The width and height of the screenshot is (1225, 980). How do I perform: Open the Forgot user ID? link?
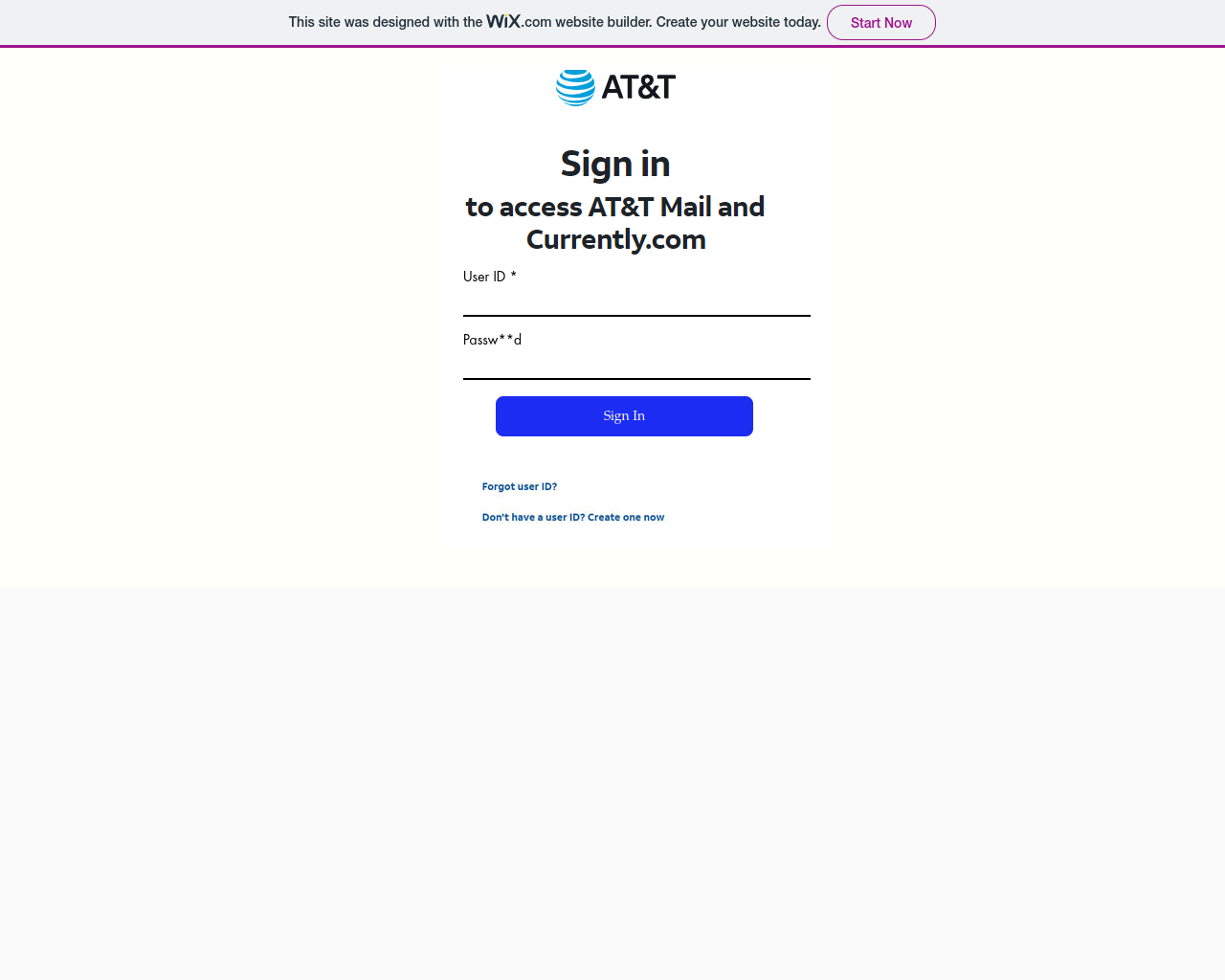(x=520, y=486)
